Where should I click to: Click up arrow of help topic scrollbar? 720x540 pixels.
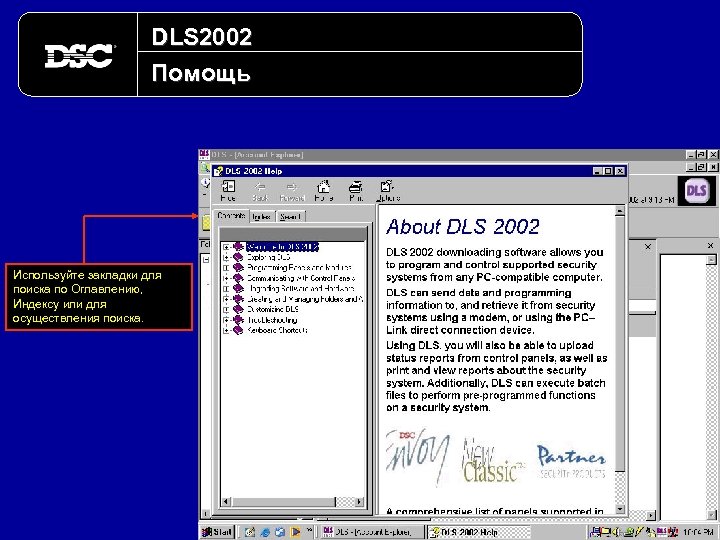point(620,212)
